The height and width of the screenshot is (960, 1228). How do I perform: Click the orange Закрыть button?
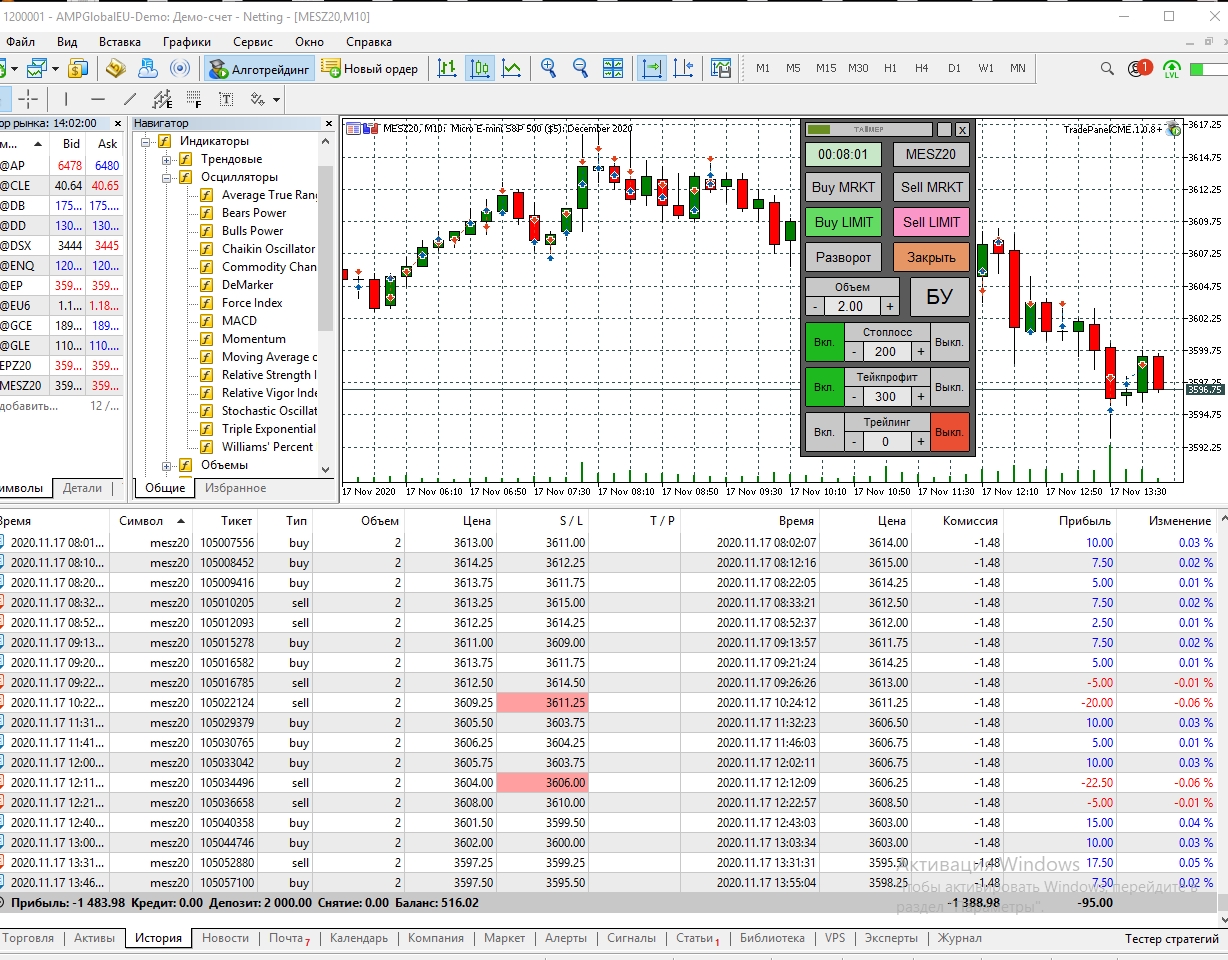(931, 257)
